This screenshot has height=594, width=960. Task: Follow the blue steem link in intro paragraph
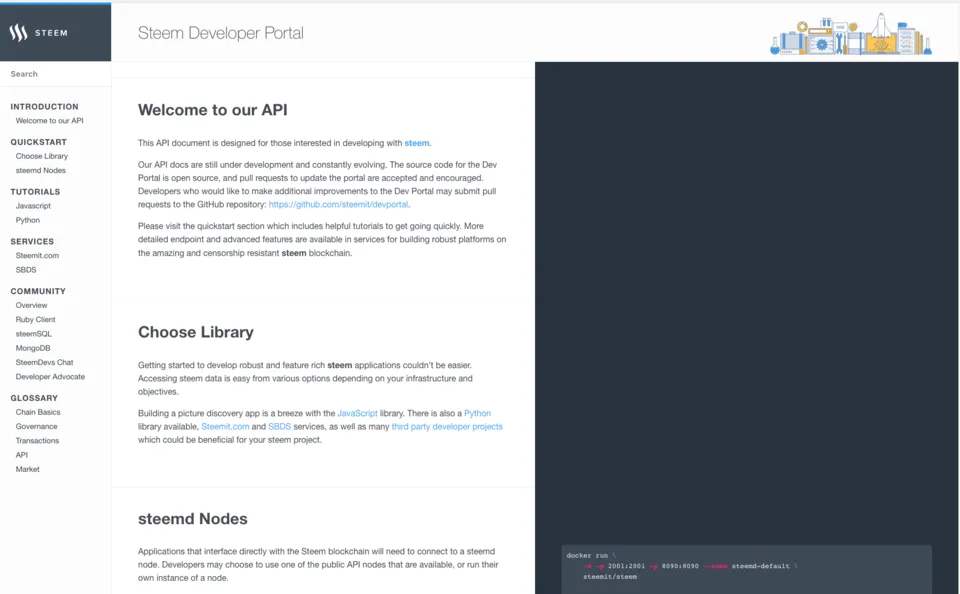(x=416, y=143)
